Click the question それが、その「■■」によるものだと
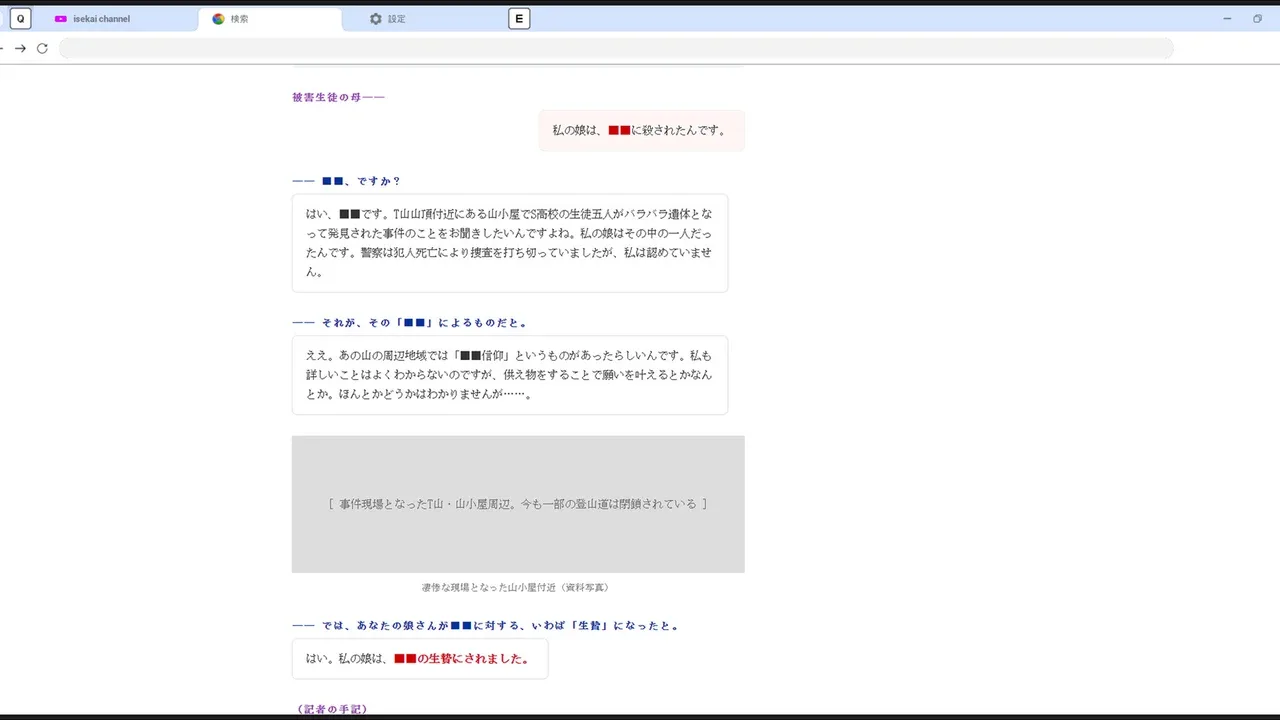 [410, 323]
